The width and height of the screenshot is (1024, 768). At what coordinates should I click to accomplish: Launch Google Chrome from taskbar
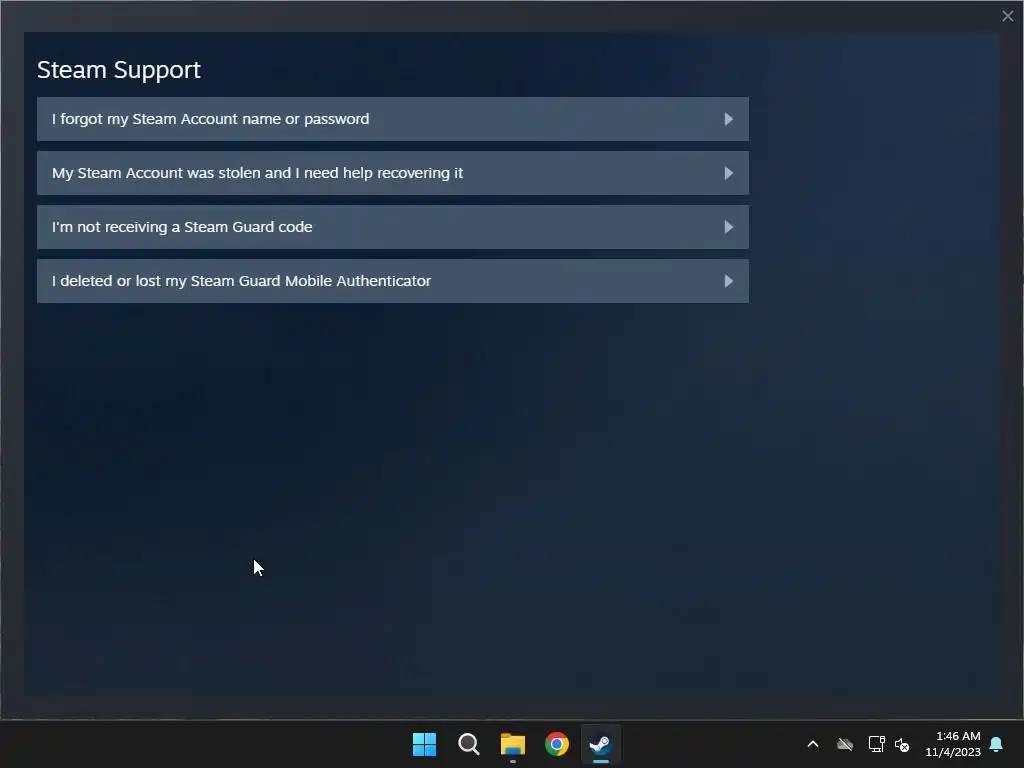point(557,744)
